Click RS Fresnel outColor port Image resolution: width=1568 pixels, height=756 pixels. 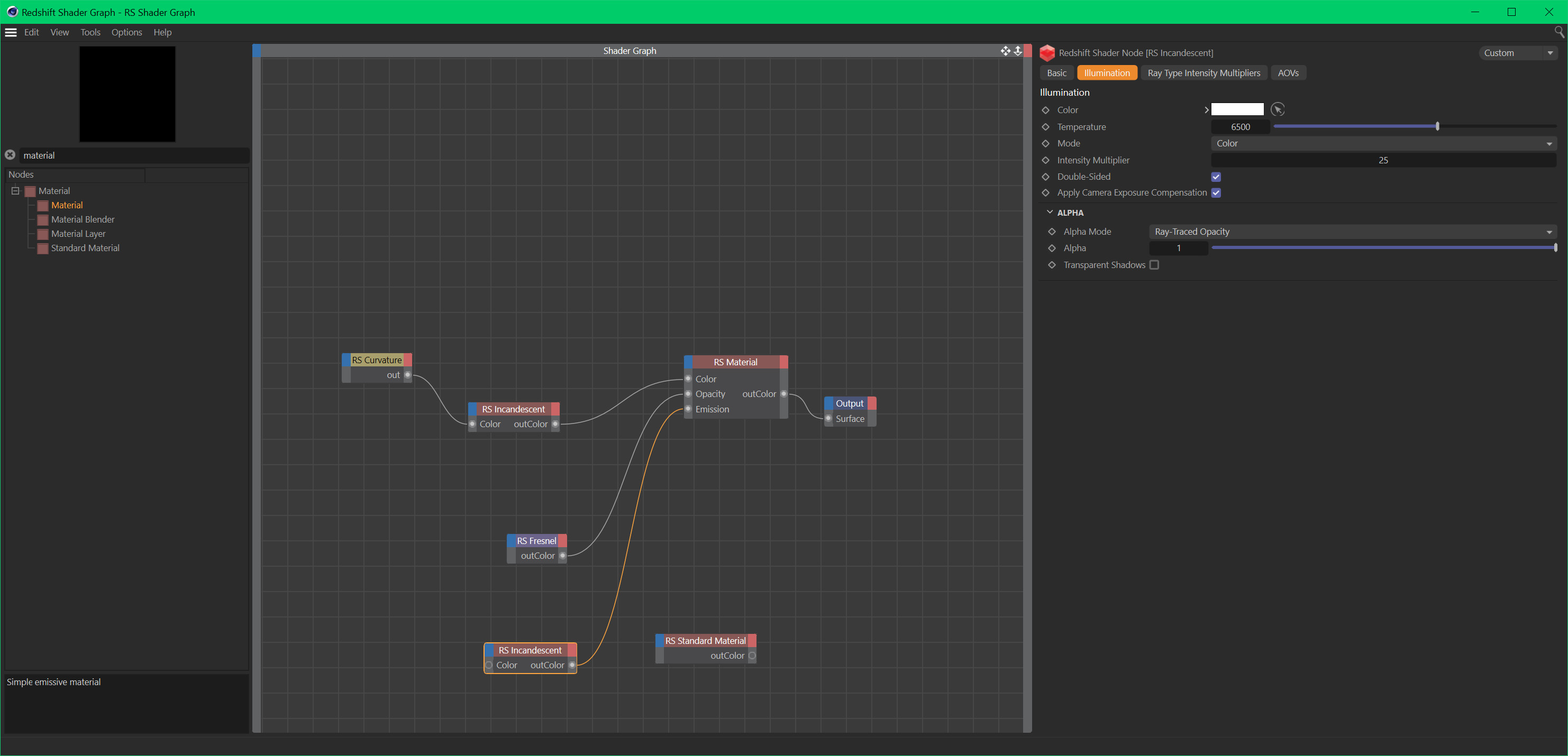tap(562, 556)
